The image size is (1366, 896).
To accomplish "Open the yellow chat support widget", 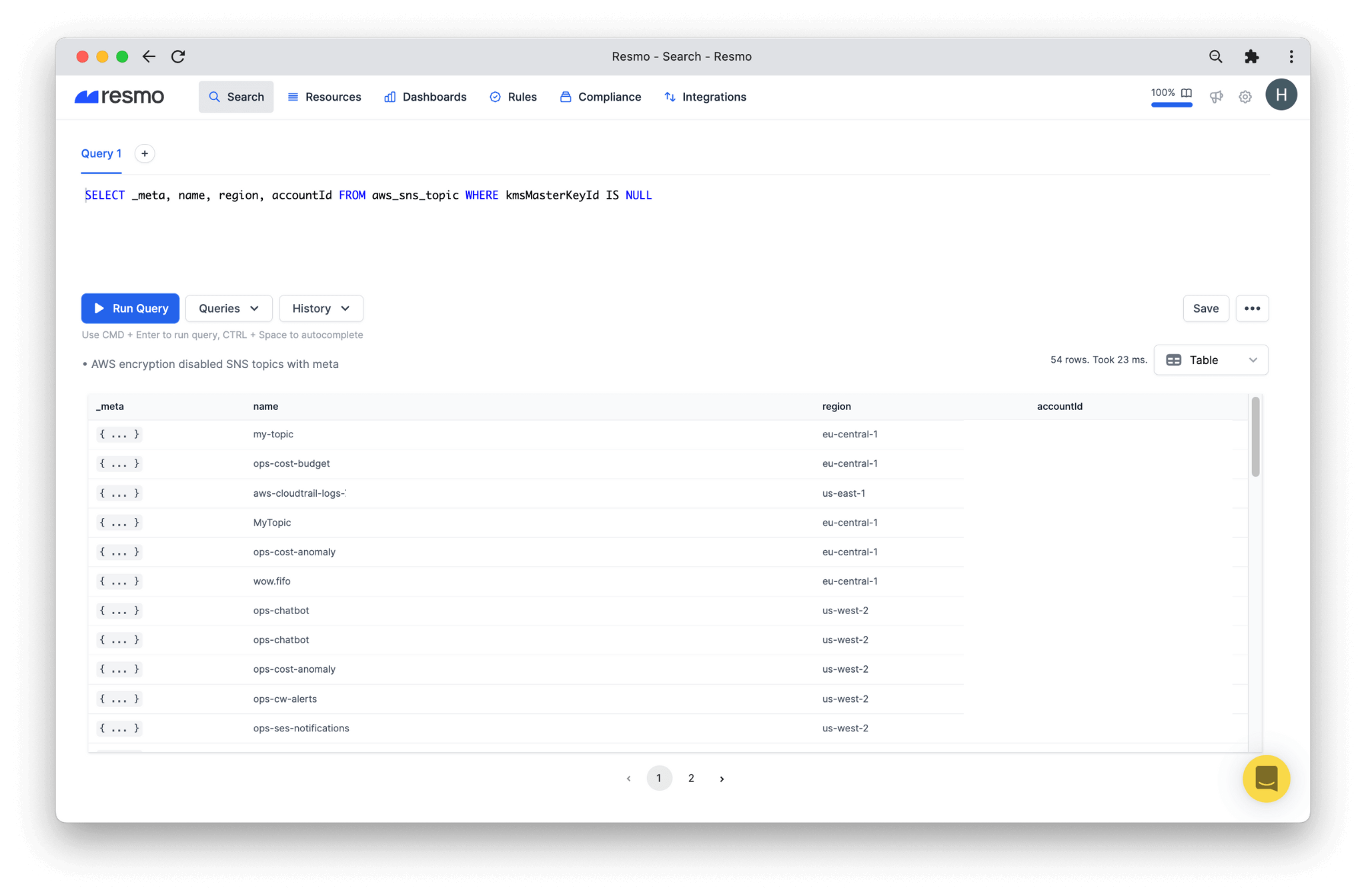I will pos(1265,778).
